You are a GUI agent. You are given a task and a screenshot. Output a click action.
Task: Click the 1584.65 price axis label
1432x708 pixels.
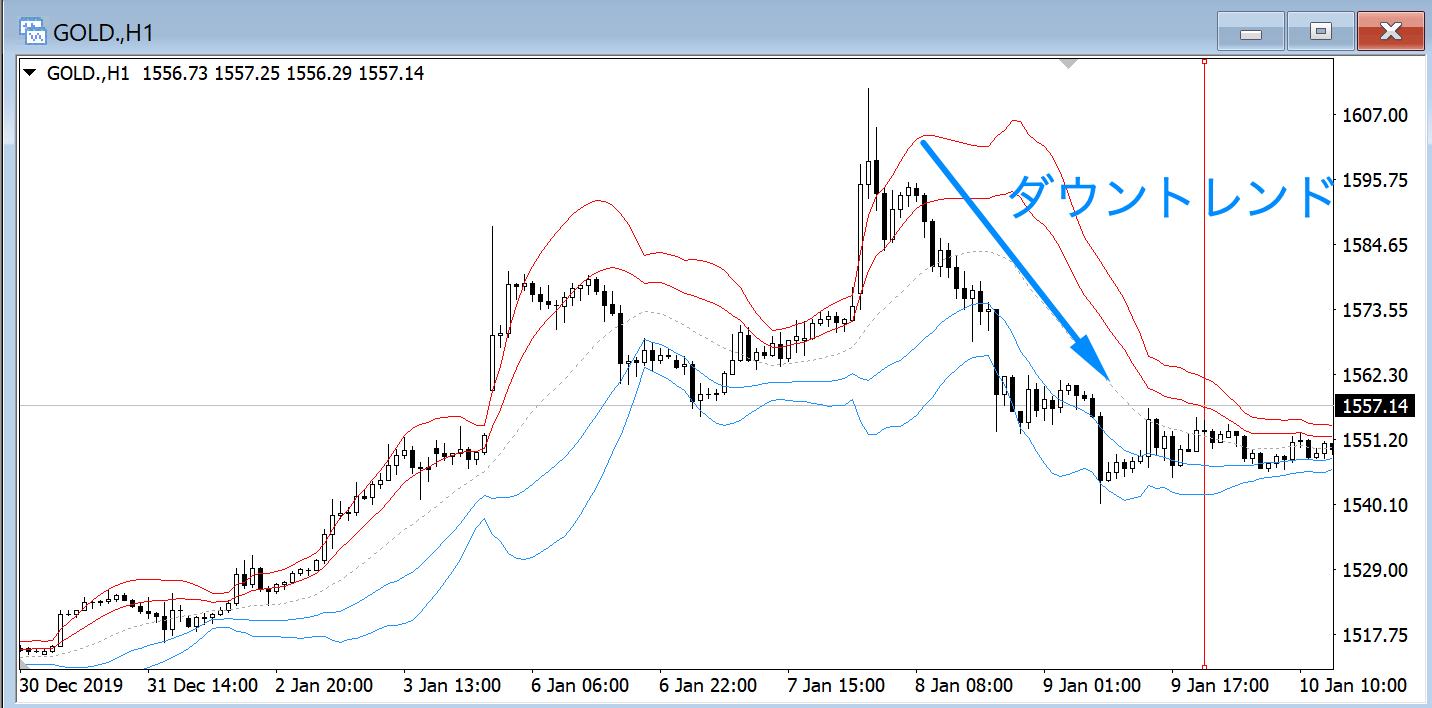tap(1373, 246)
